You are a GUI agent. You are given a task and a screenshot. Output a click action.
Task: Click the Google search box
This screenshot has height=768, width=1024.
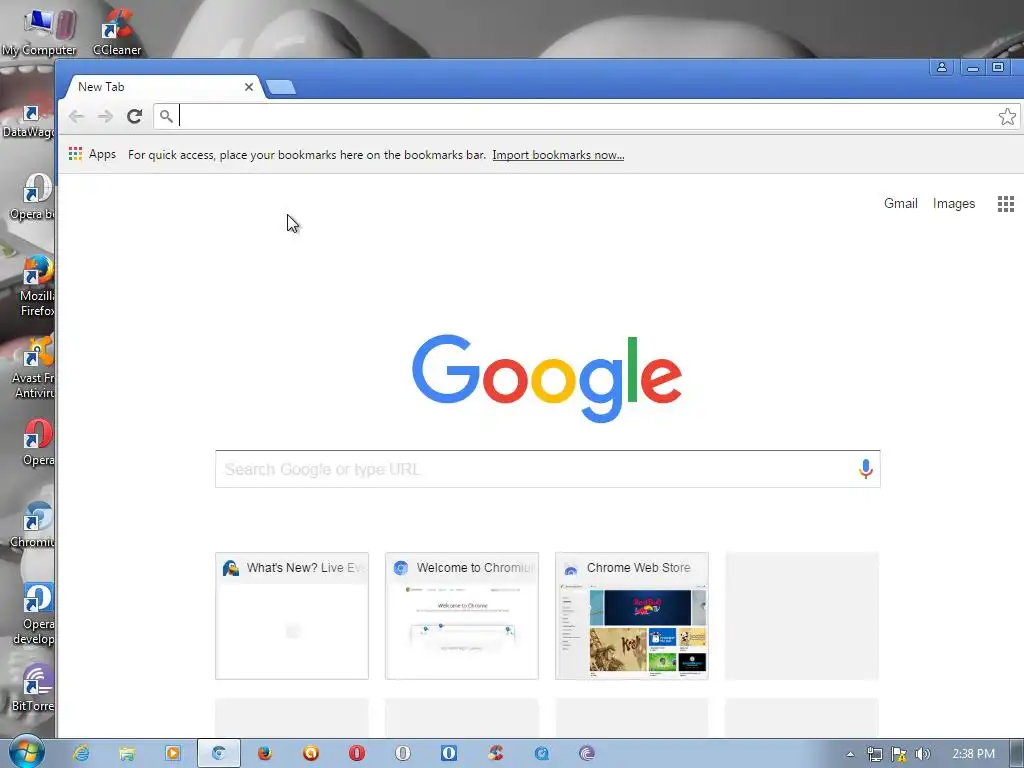tap(547, 469)
